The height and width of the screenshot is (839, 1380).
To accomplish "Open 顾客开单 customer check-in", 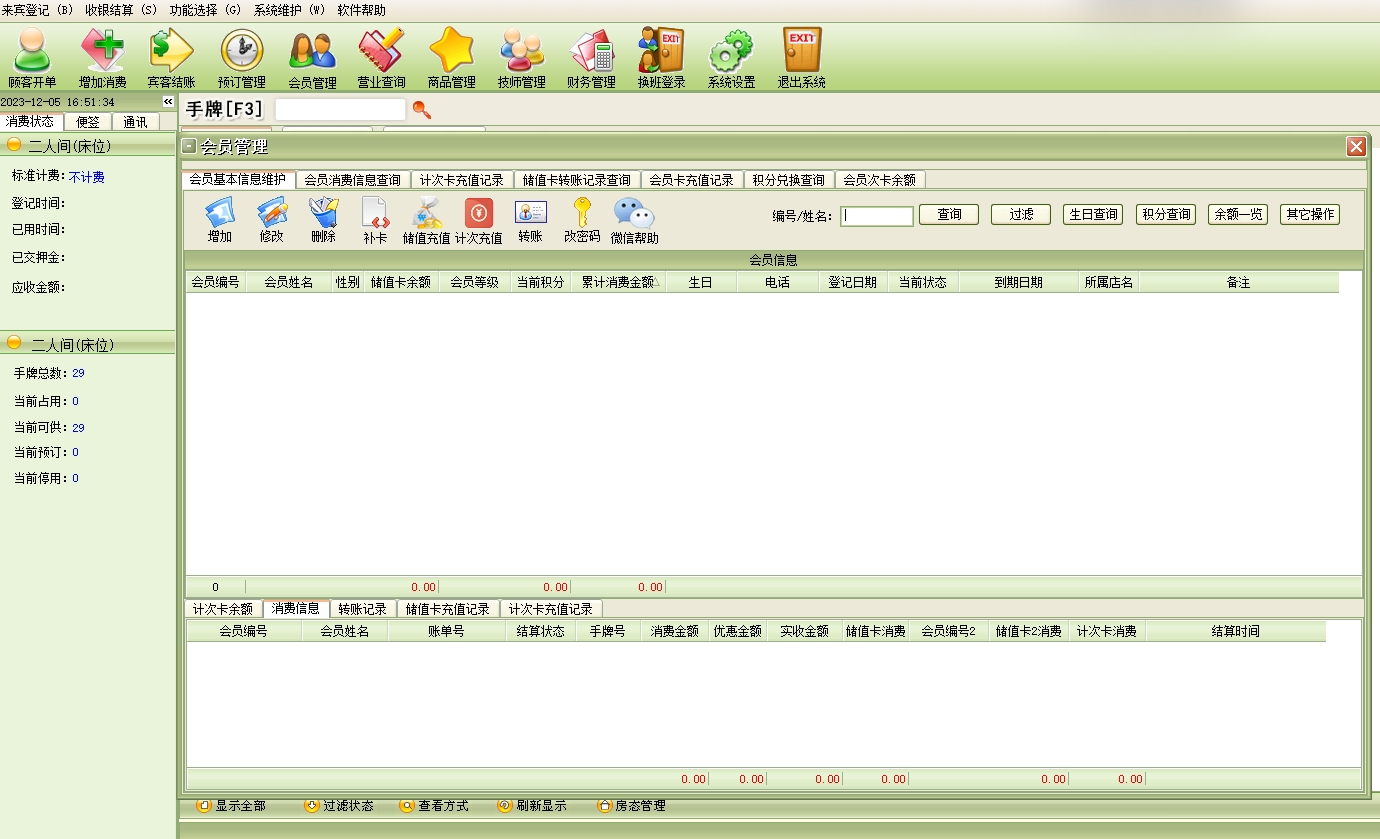I will [32, 58].
